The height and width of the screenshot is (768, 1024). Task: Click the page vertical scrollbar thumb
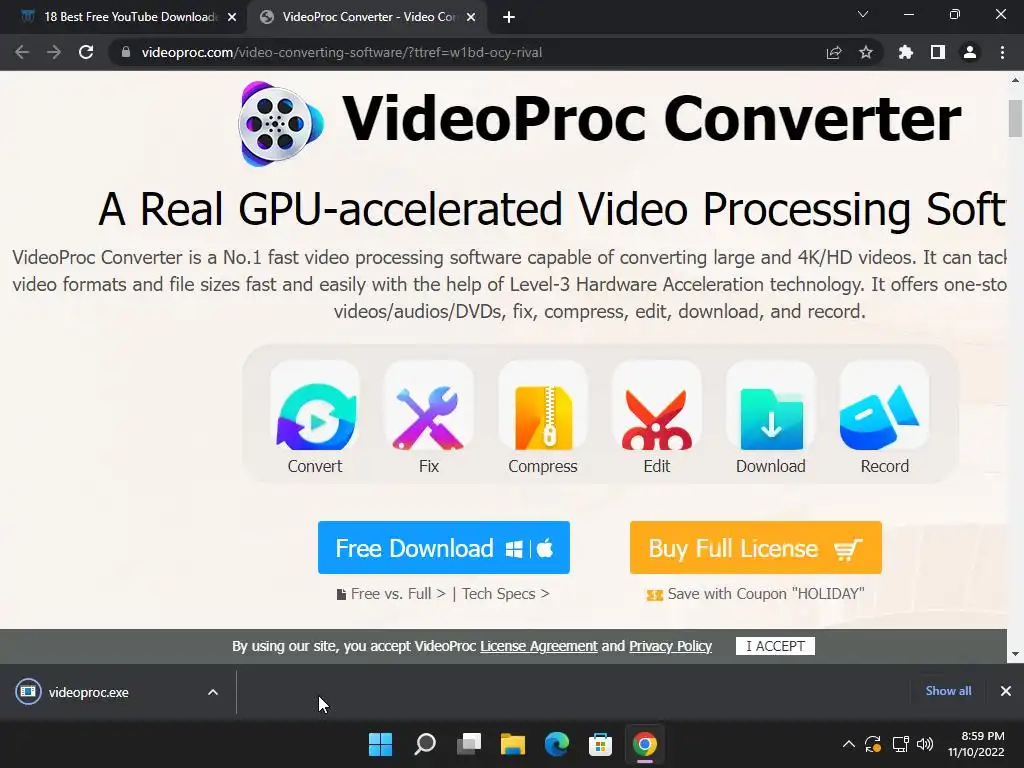[x=1015, y=118]
